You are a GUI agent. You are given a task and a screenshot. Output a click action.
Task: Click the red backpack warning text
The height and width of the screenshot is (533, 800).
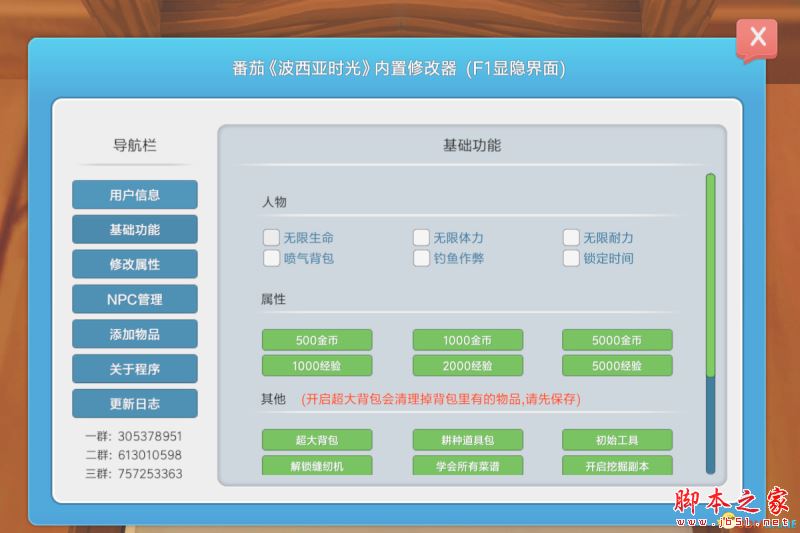pyautogui.click(x=441, y=399)
